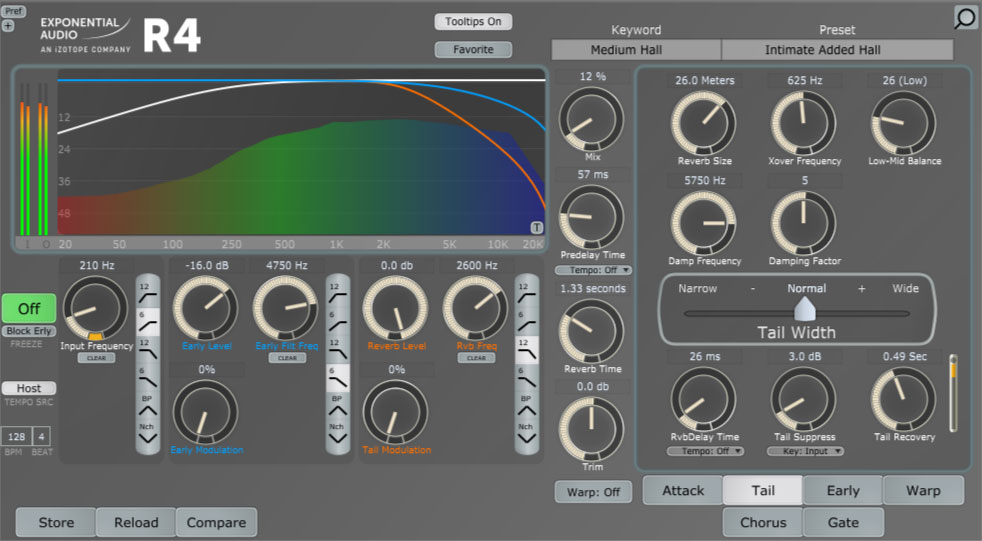Switch to the Warp tab
The height and width of the screenshot is (541, 982).
(923, 490)
